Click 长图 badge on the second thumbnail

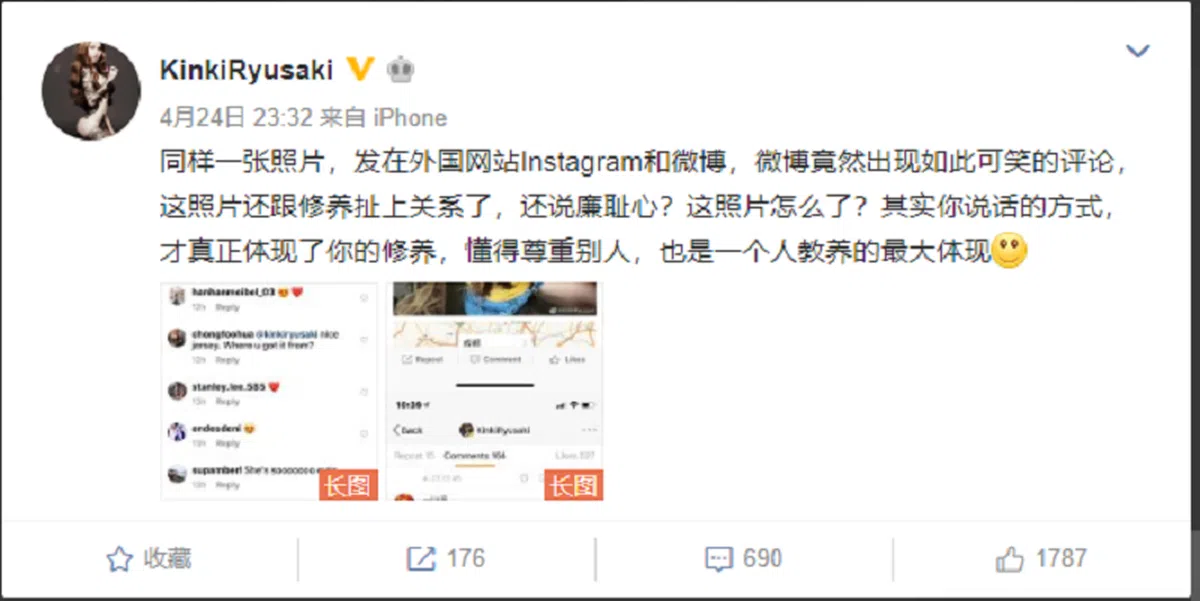[574, 485]
